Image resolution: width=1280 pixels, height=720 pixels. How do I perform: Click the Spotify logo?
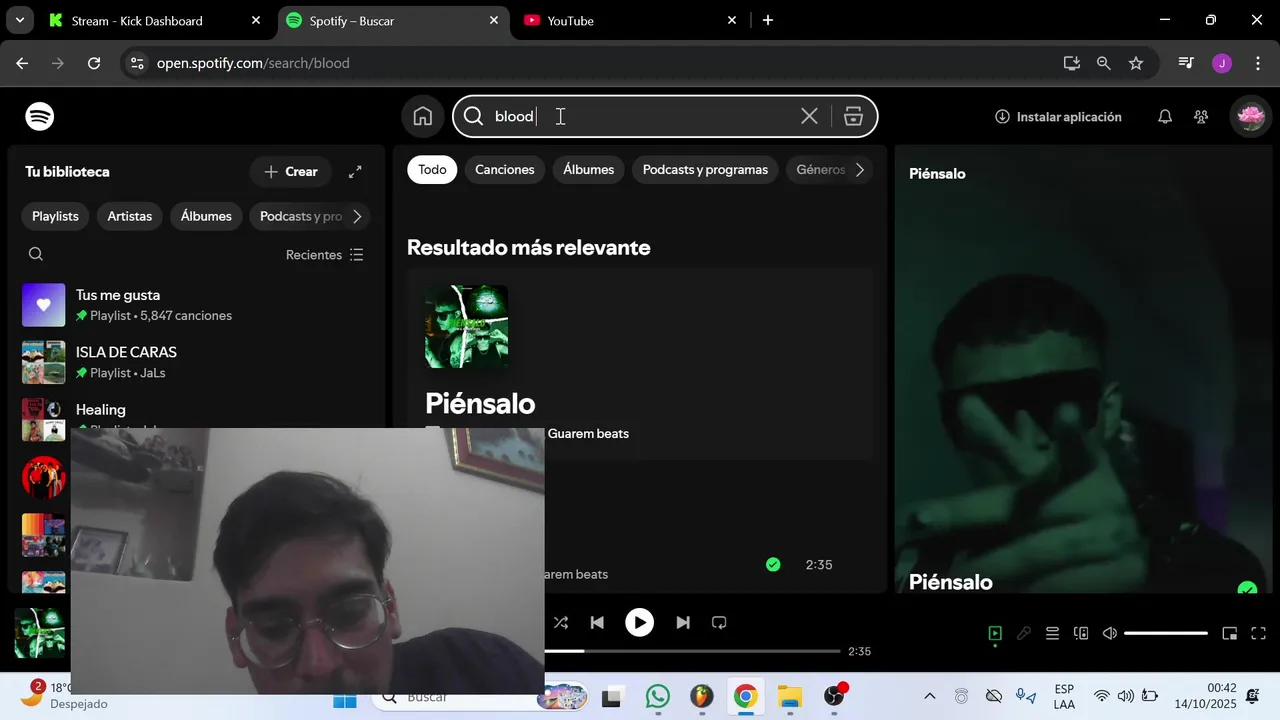pyautogui.click(x=40, y=117)
